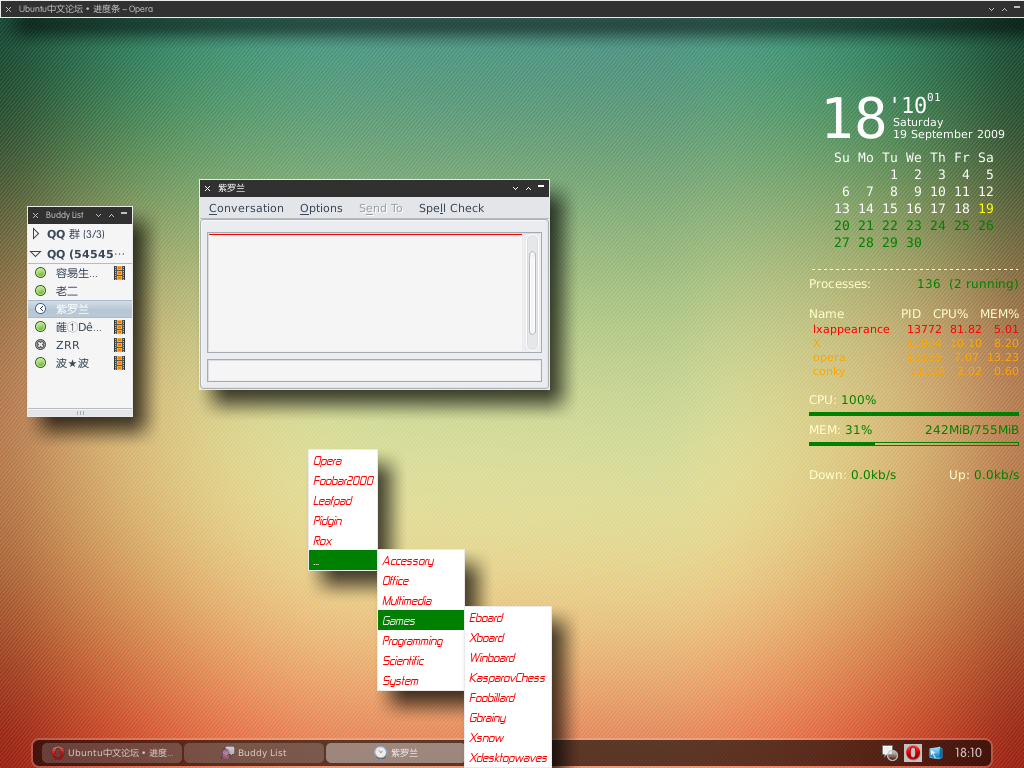Start KasparovChess from the Games submenu
This screenshot has width=1024, height=768.
tap(508, 678)
